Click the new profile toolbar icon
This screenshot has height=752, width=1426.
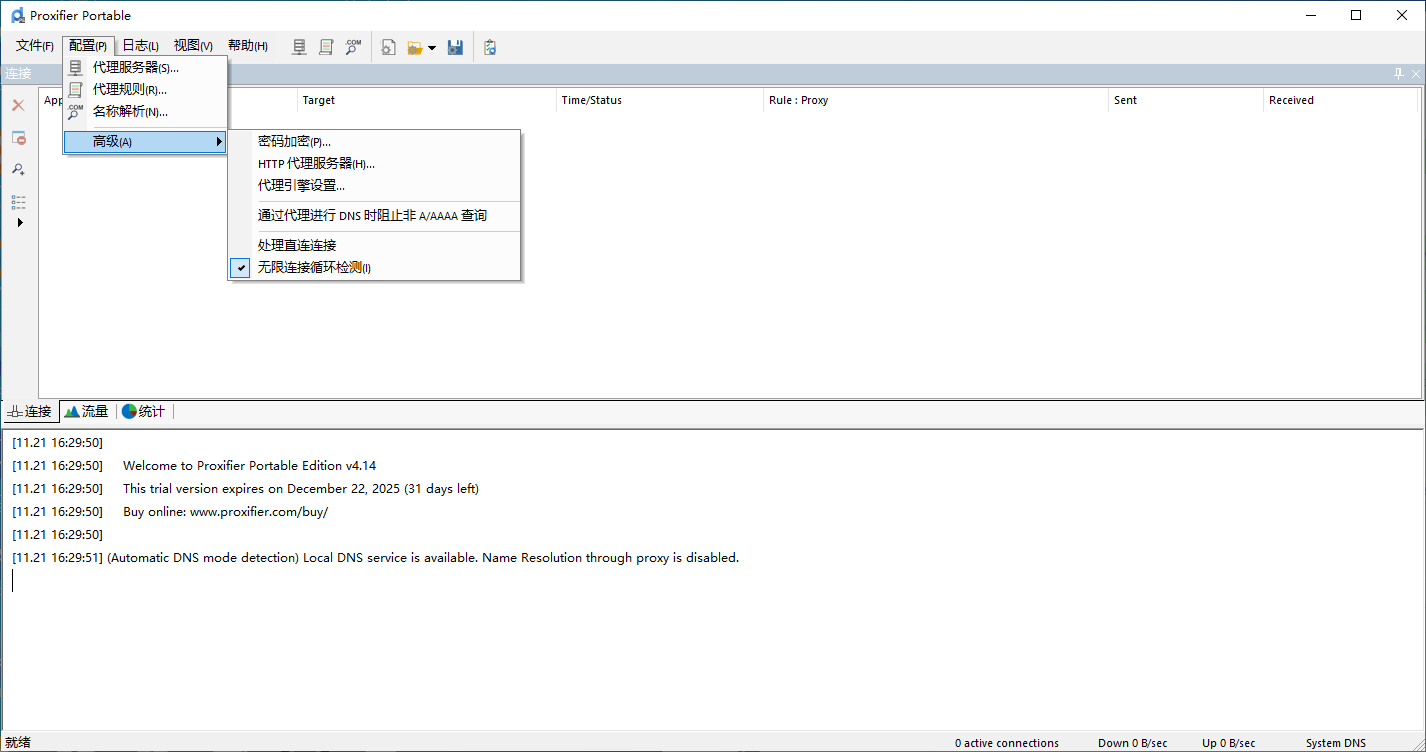[389, 47]
